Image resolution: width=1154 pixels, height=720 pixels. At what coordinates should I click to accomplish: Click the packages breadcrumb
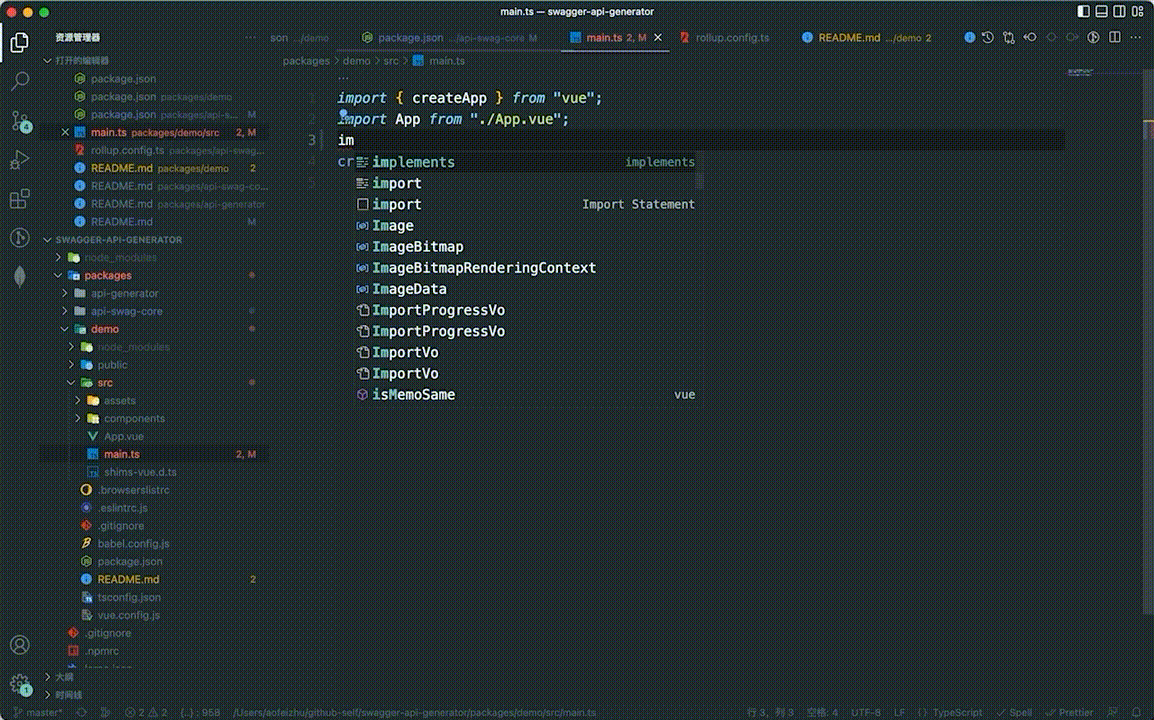(x=306, y=61)
